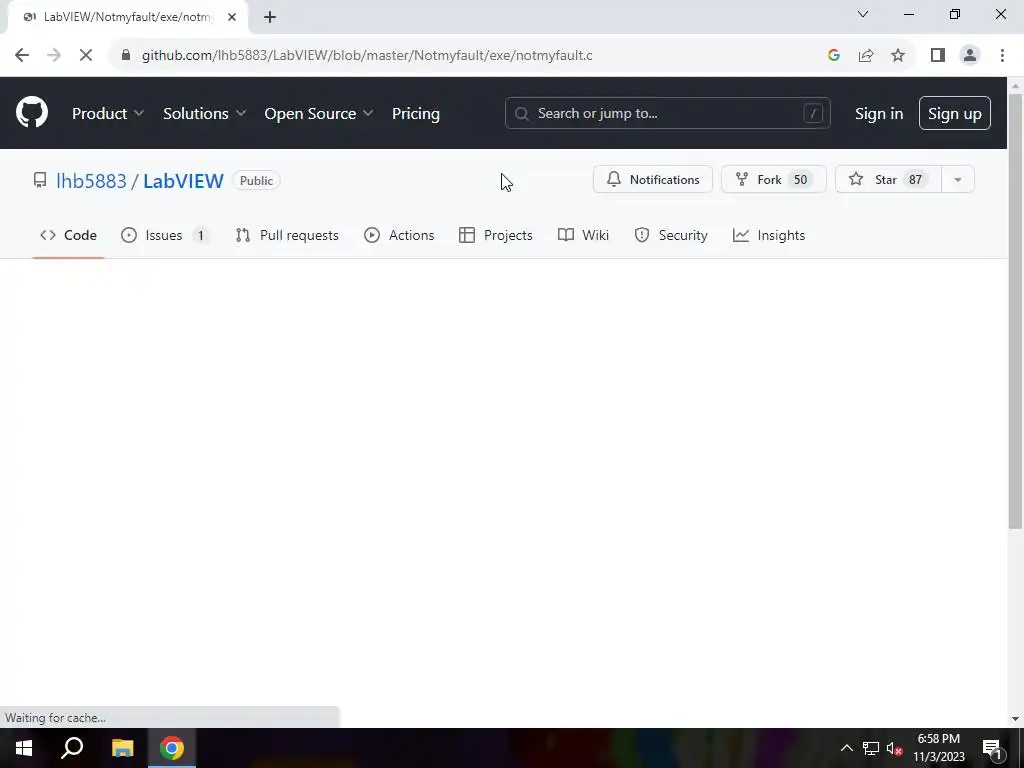The image size is (1024, 768).
Task: Click the muted volume tray icon
Action: (894, 748)
